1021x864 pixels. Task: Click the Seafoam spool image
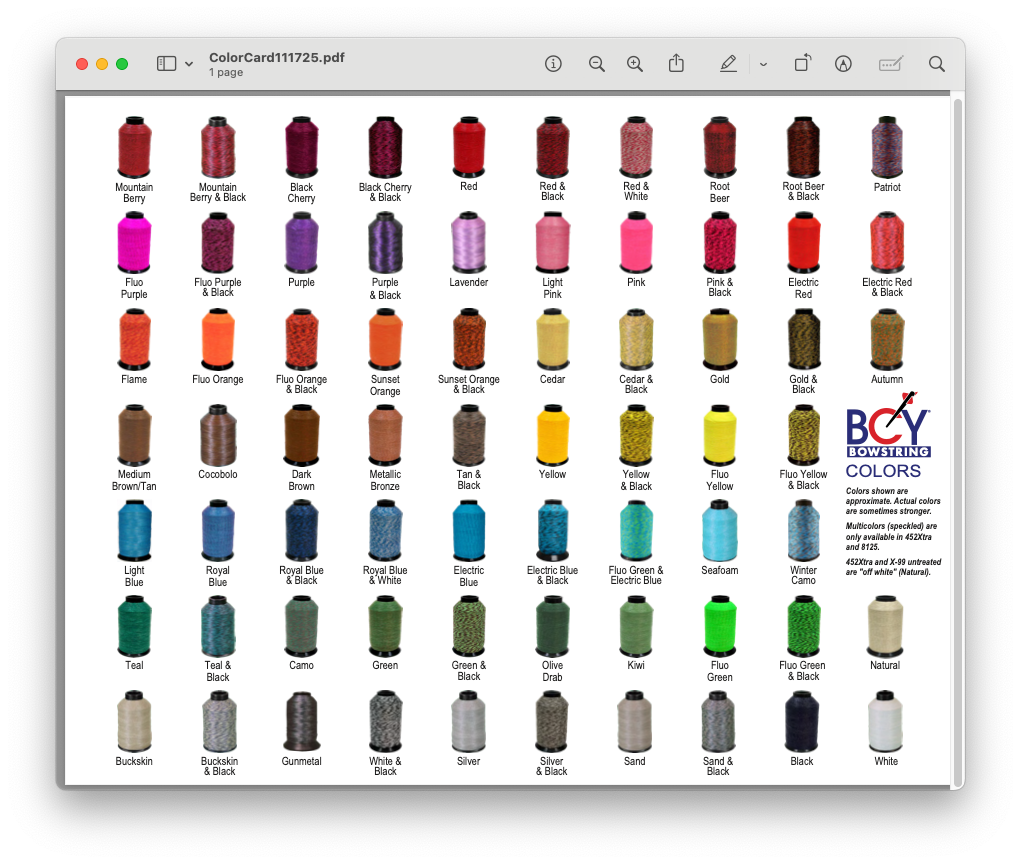(720, 531)
